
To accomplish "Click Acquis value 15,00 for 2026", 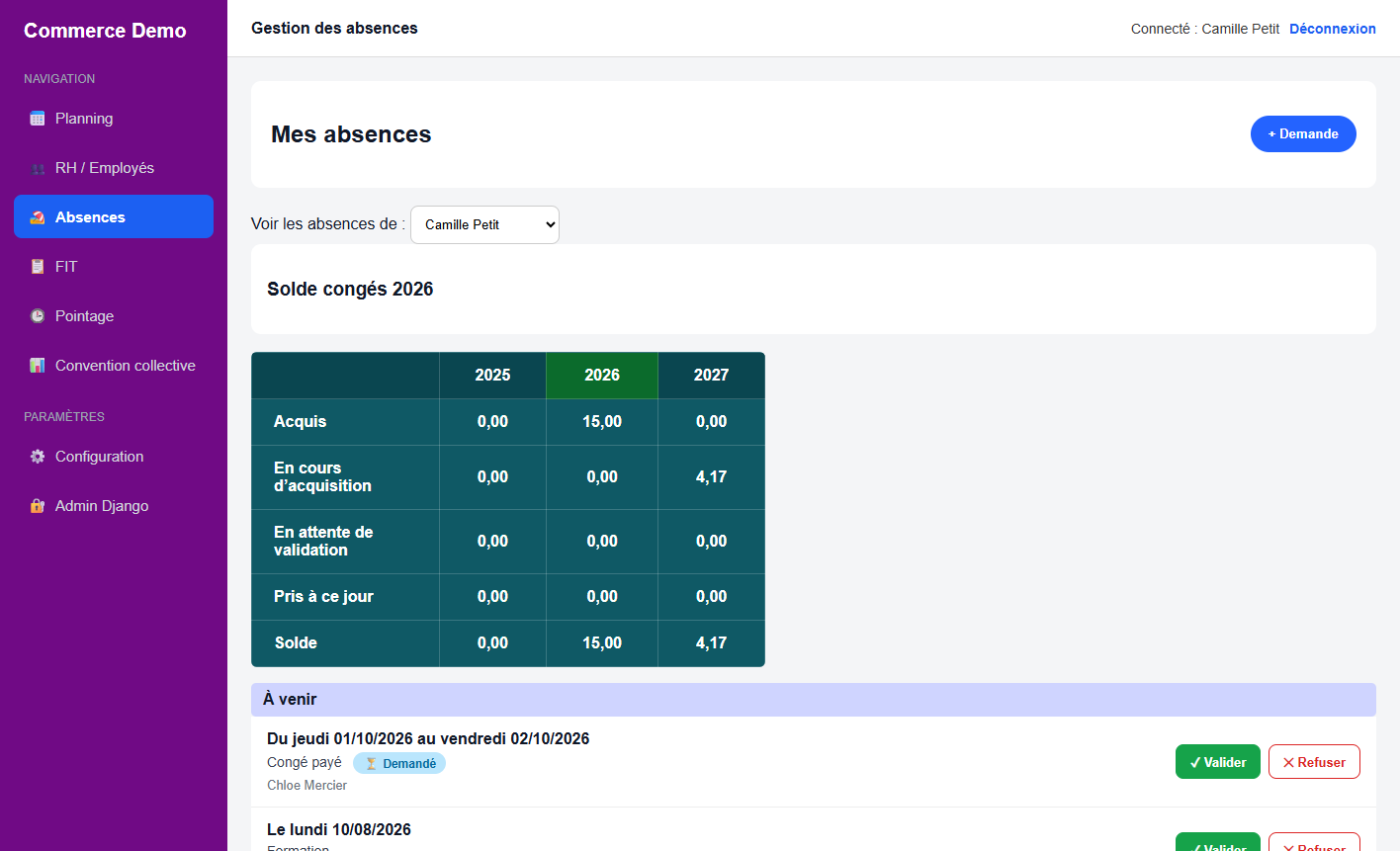I will (x=602, y=422).
